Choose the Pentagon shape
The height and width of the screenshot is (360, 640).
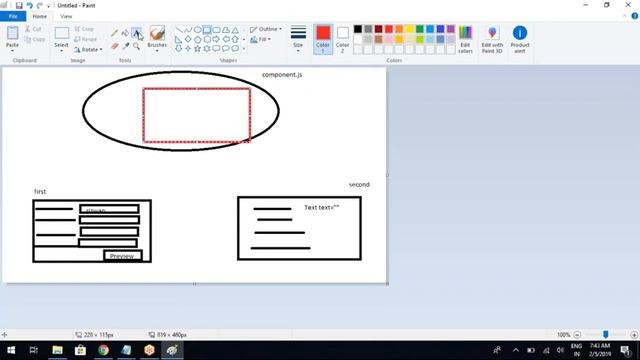pyautogui.click(x=197, y=40)
